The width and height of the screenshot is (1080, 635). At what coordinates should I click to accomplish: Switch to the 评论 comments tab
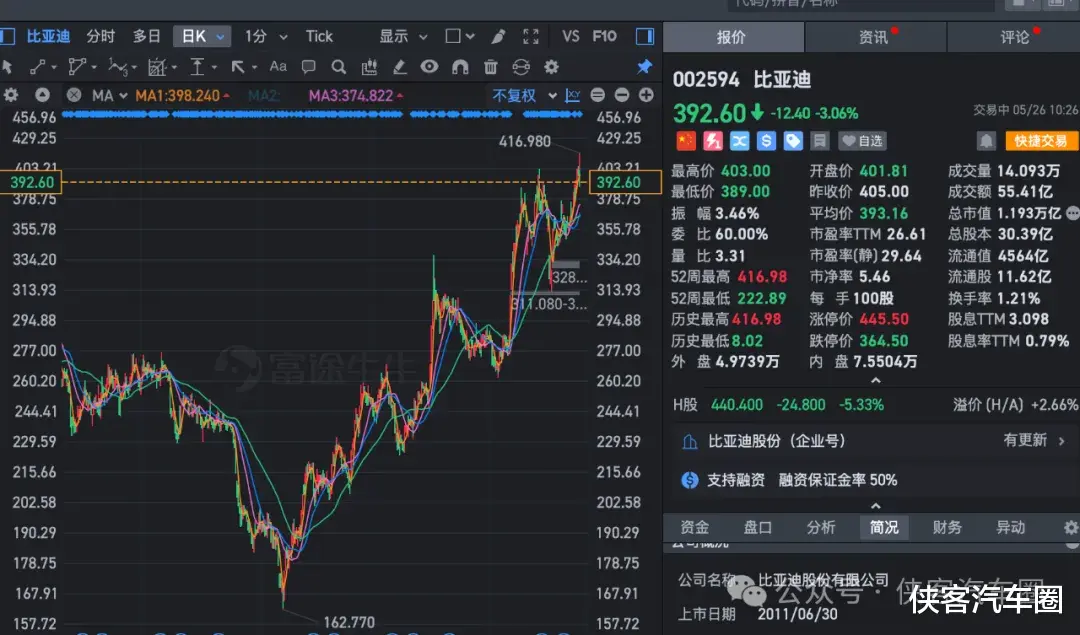[1015, 37]
